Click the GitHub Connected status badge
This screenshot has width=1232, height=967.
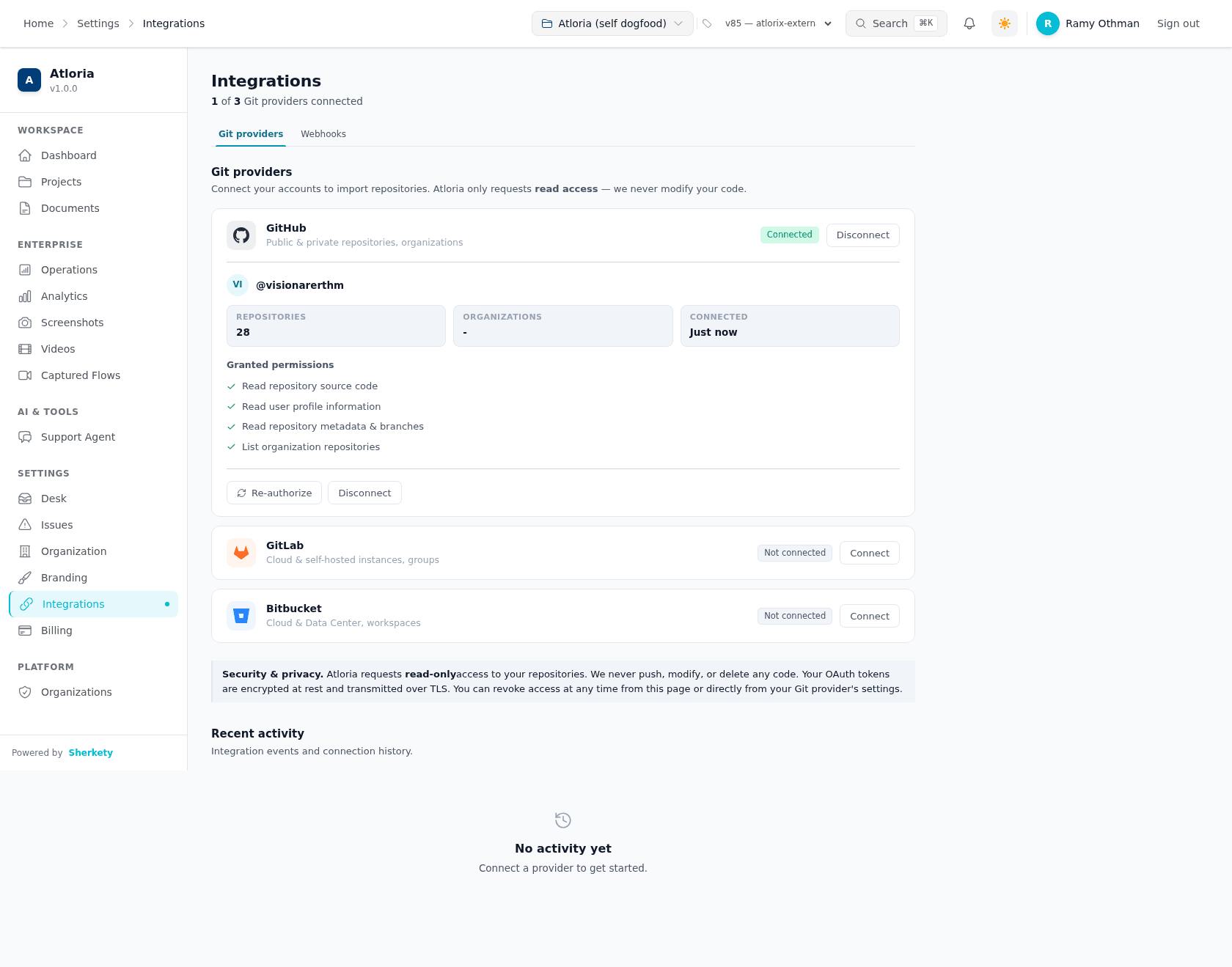coord(789,235)
